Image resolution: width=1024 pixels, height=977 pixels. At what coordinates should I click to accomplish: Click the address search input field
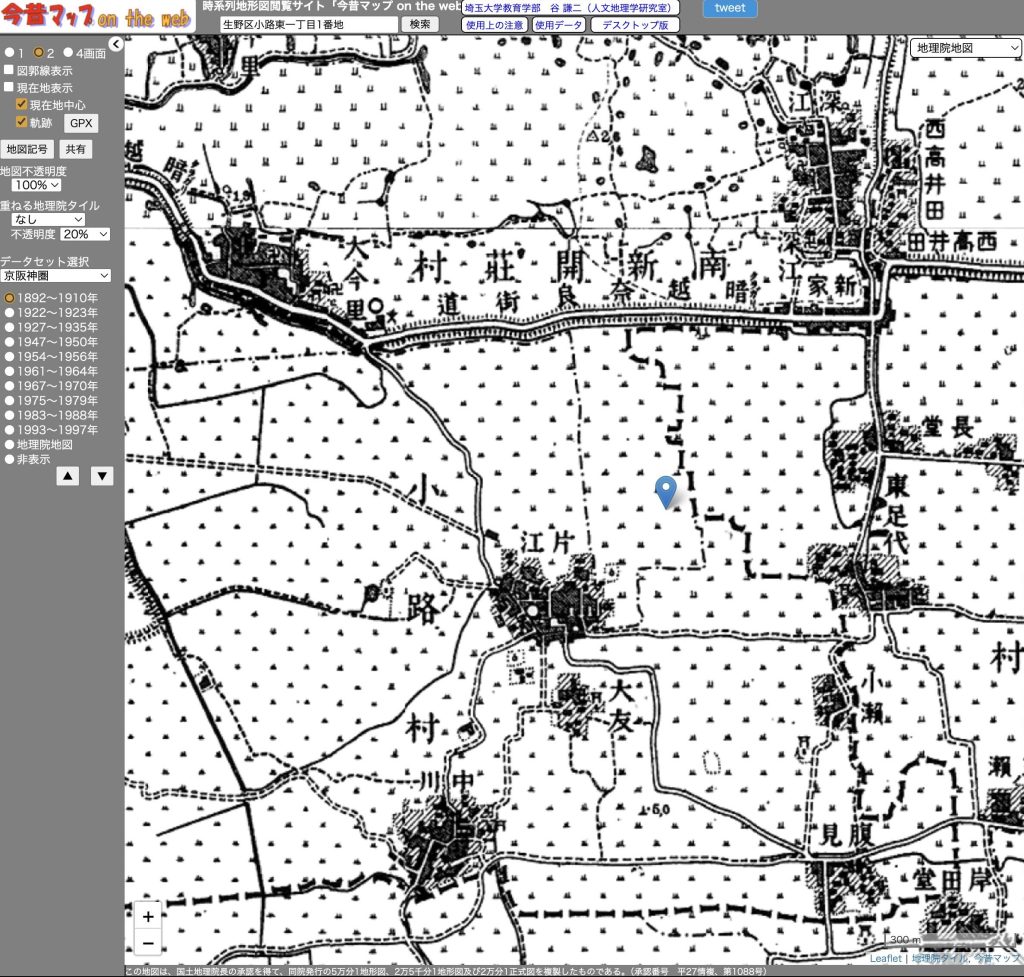coord(301,24)
